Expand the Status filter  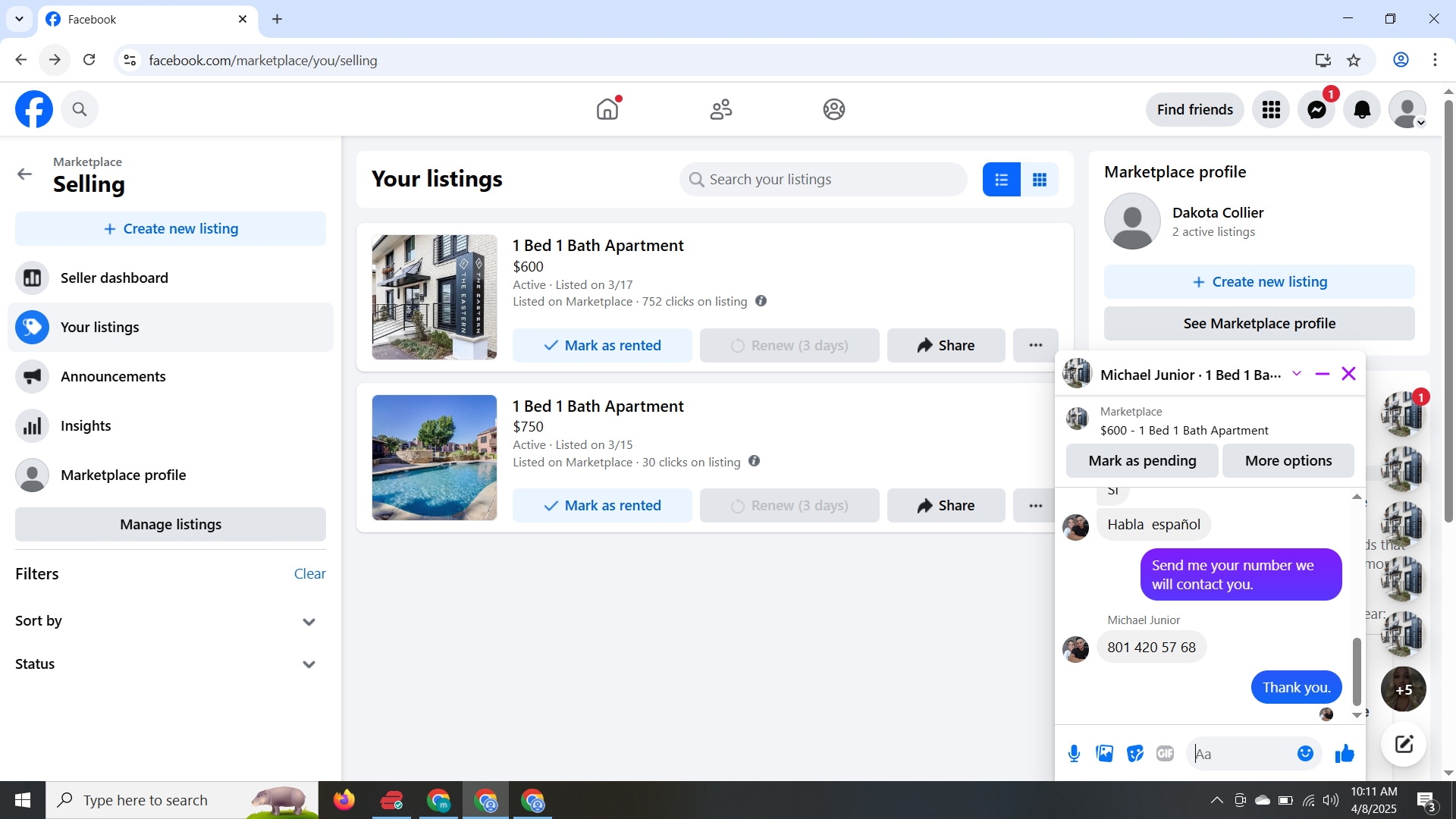(308, 664)
